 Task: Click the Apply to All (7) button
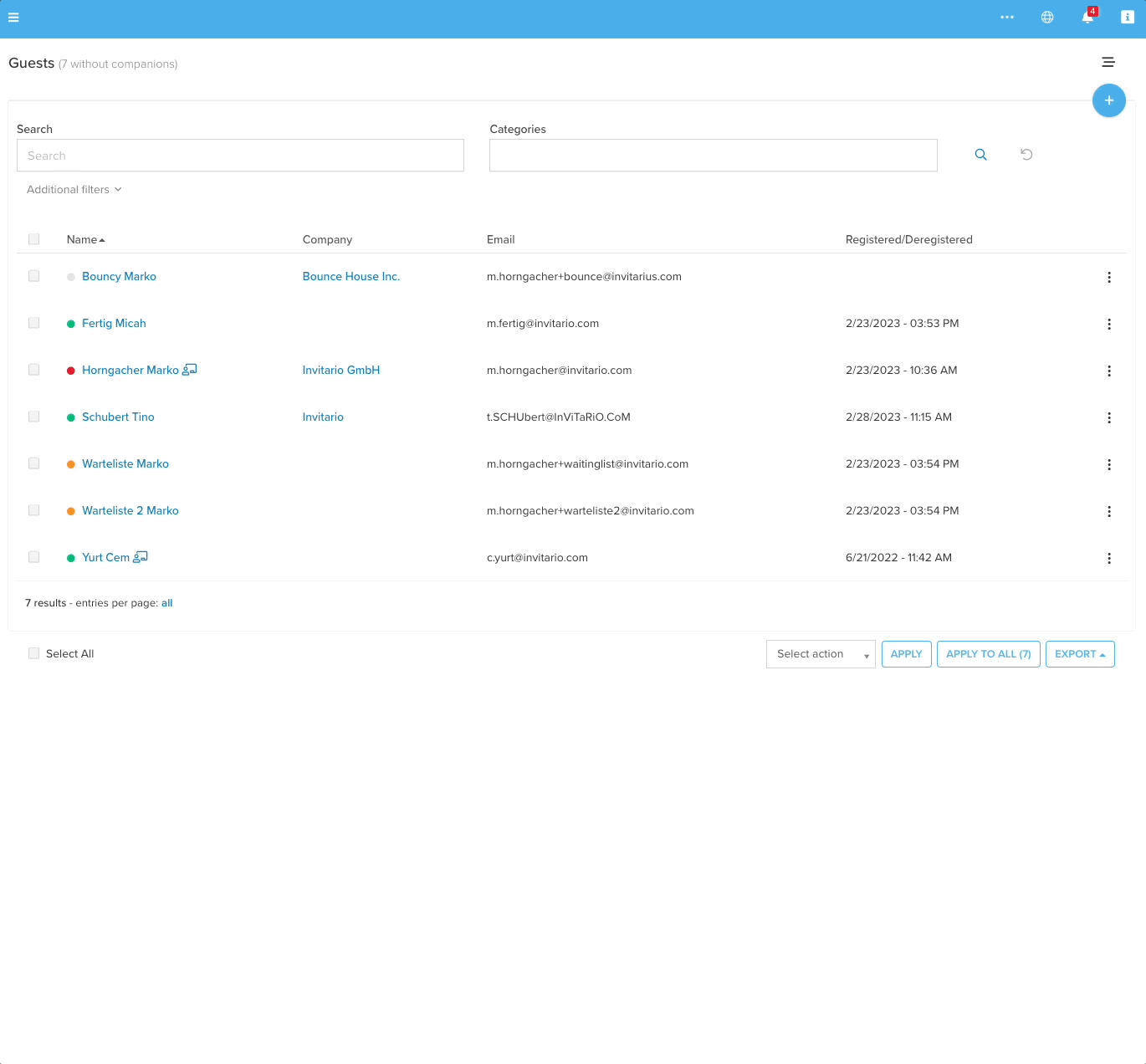[x=988, y=654]
